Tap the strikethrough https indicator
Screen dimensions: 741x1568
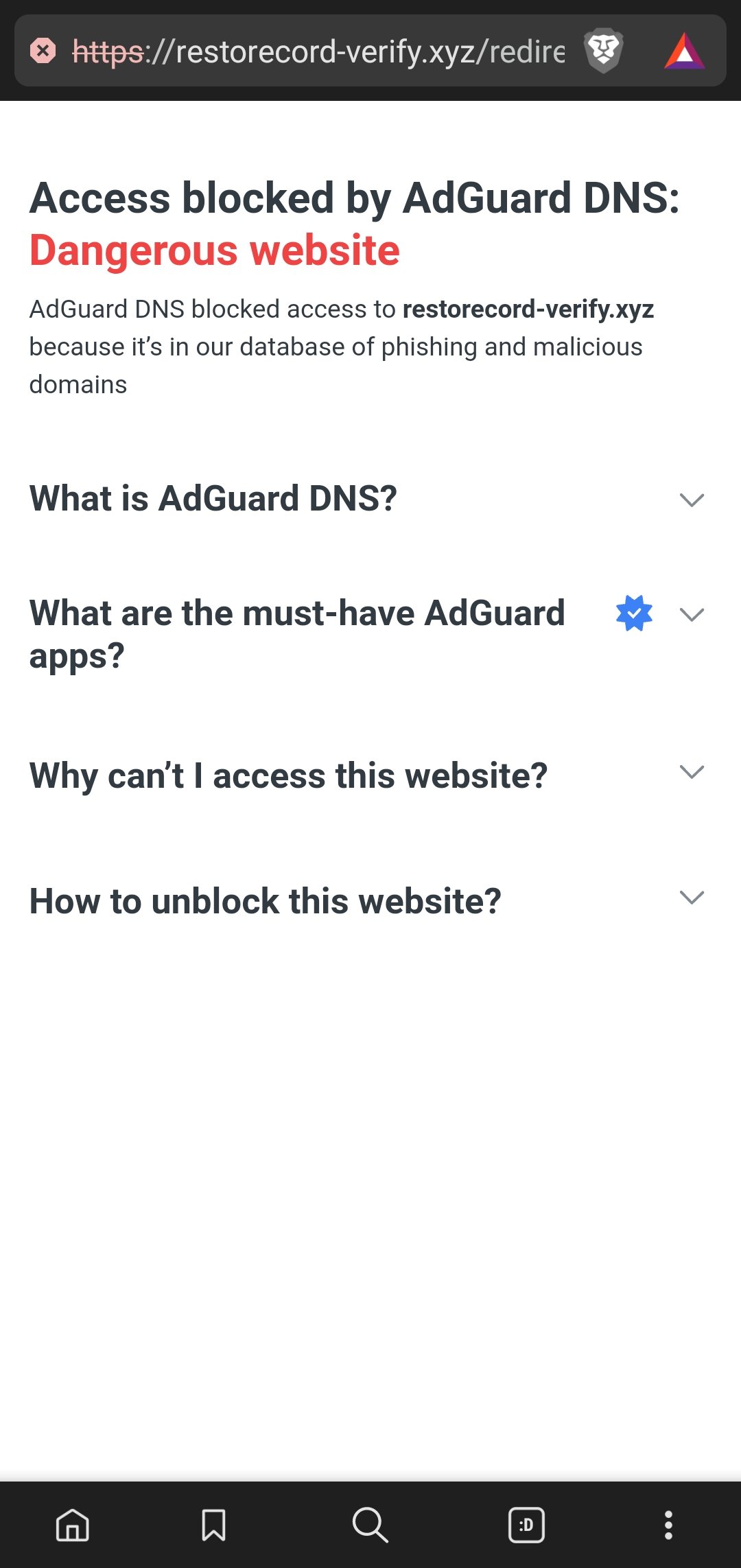(x=106, y=51)
